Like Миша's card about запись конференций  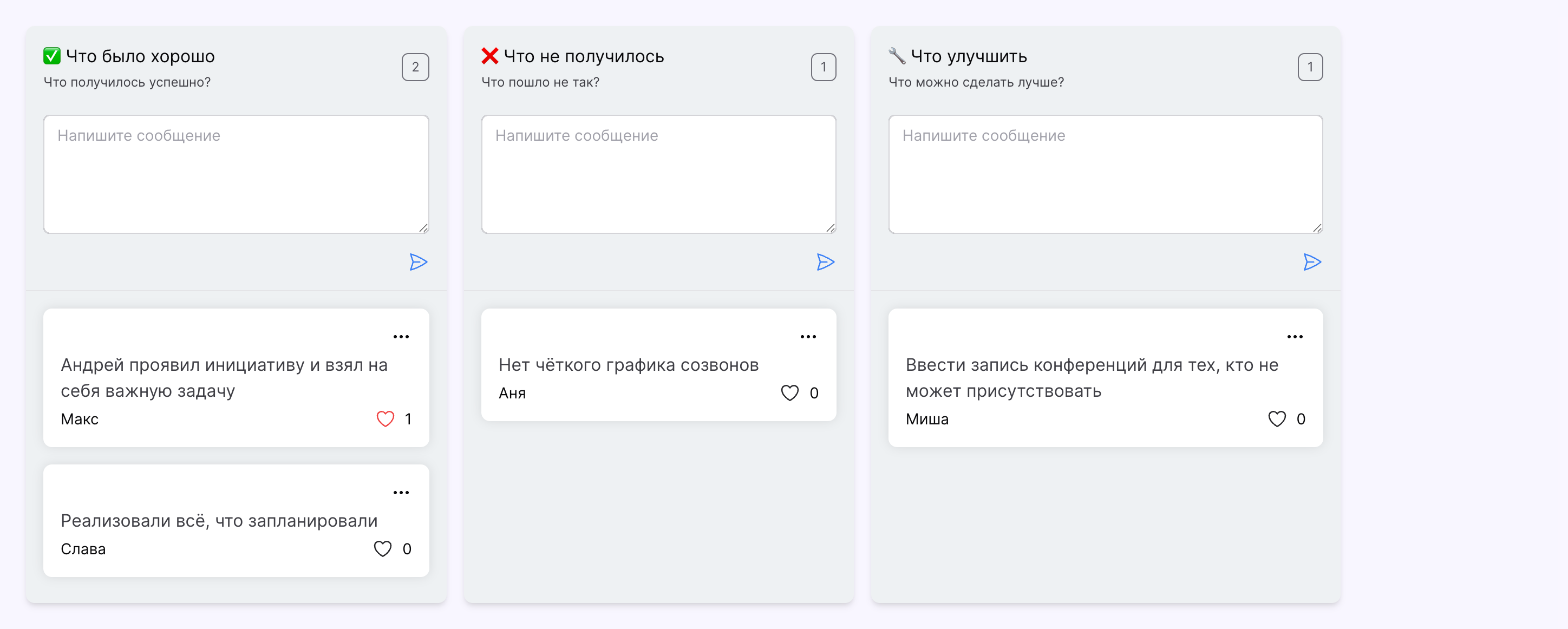point(1276,419)
